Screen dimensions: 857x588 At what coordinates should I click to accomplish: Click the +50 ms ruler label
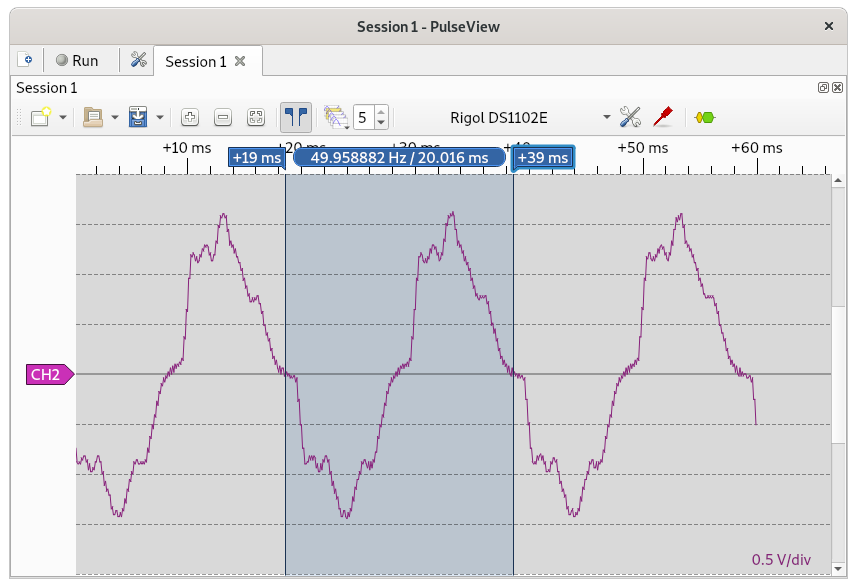643,148
